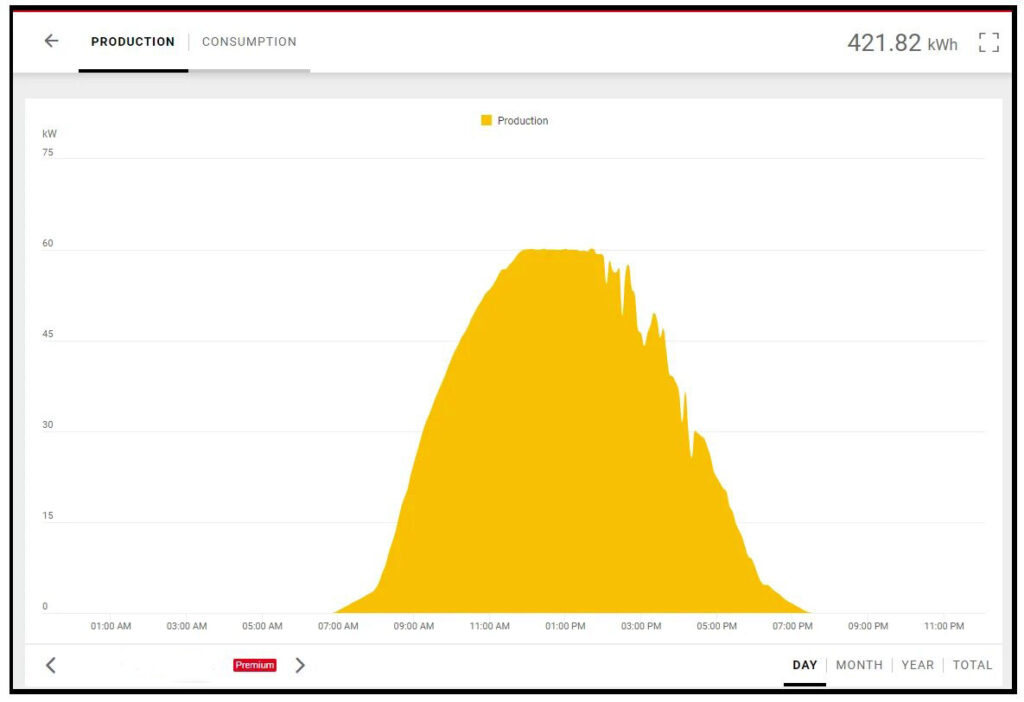Switch to the CONSUMPTION tab
The image size is (1024, 702).
point(249,41)
